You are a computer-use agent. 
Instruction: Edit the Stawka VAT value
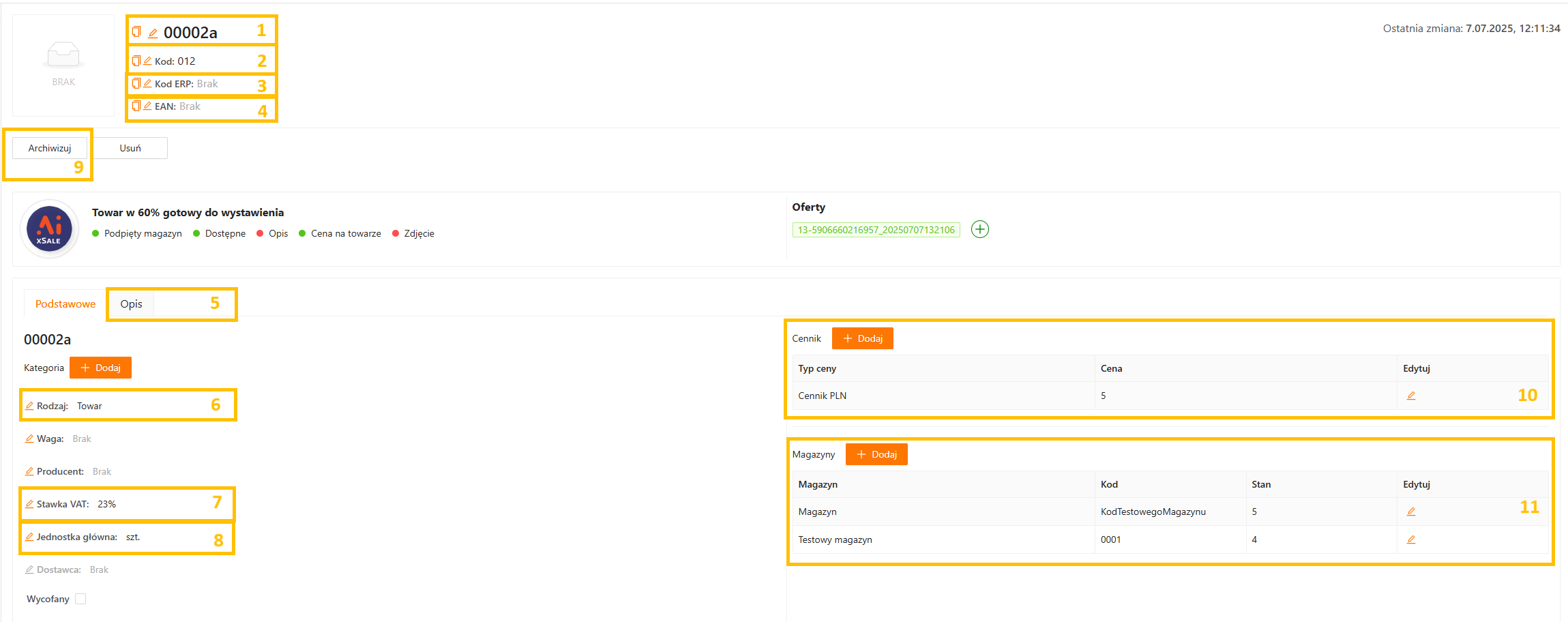29,504
